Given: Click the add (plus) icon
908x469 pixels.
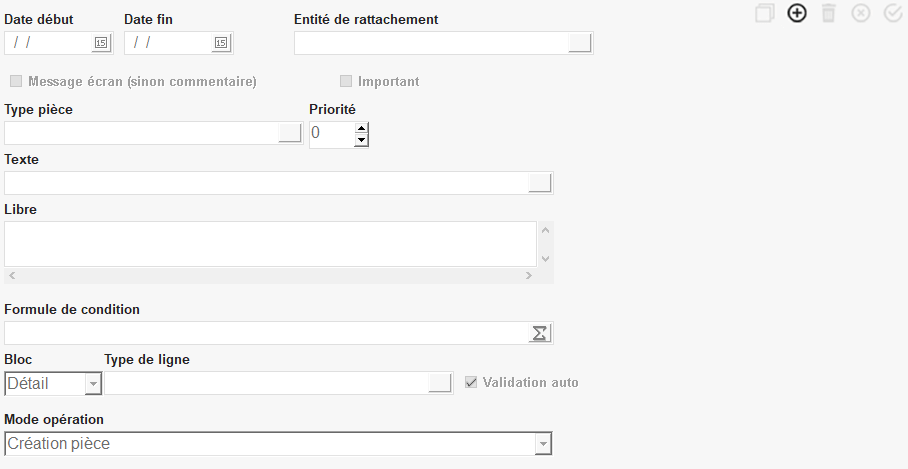Looking at the screenshot, I should (x=797, y=13).
